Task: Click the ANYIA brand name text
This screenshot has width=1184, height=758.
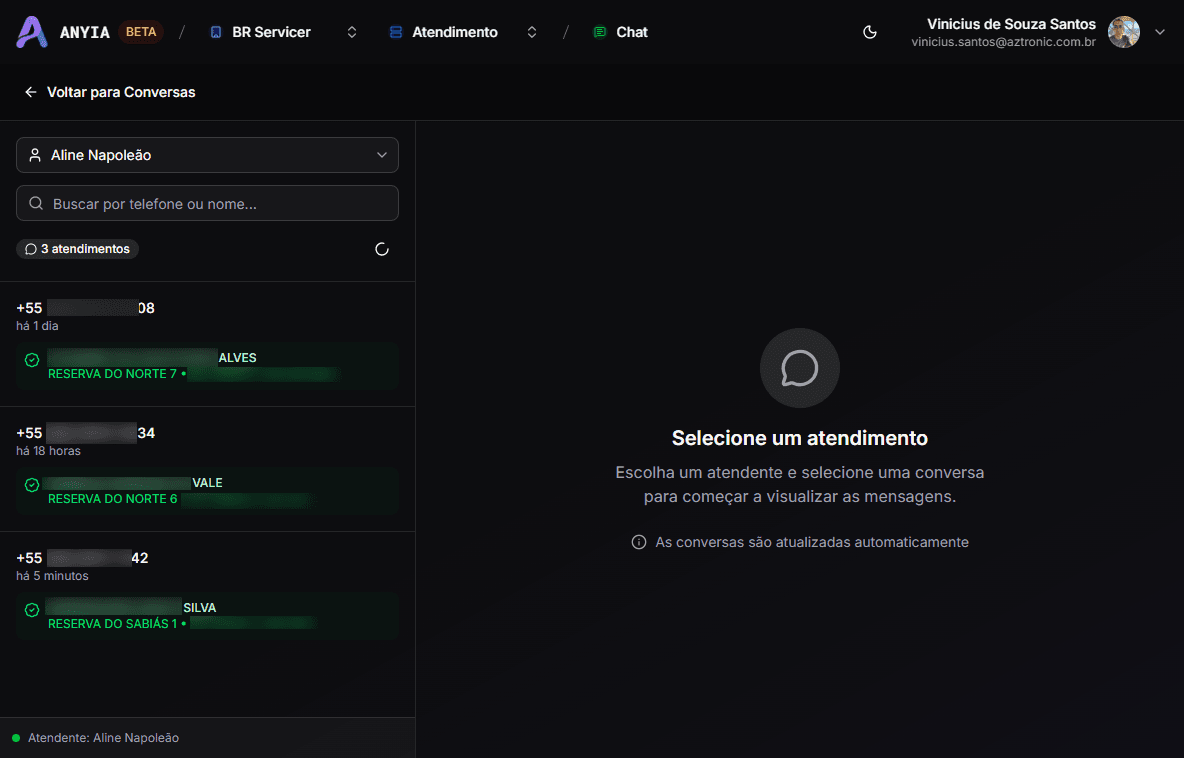Action: (85, 32)
